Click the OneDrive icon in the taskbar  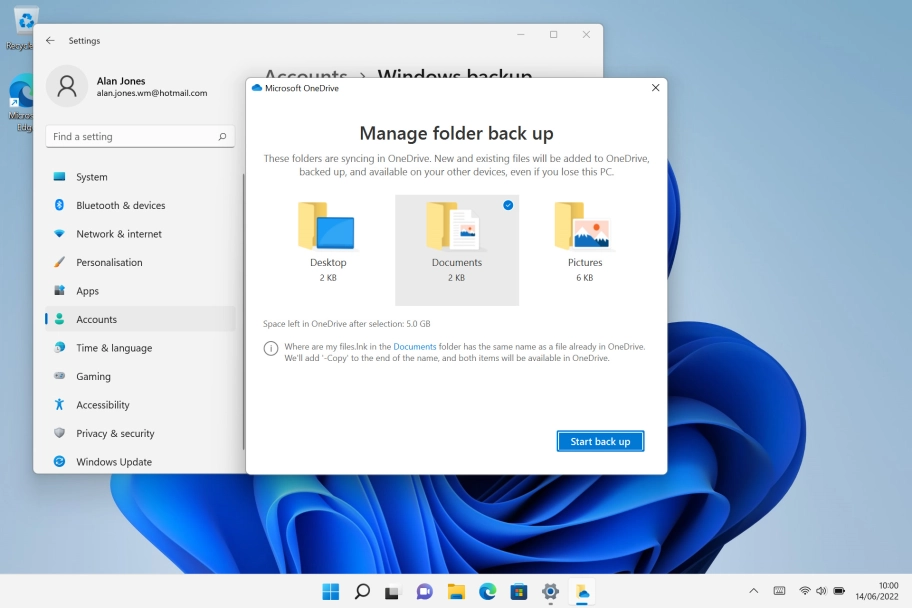click(581, 591)
